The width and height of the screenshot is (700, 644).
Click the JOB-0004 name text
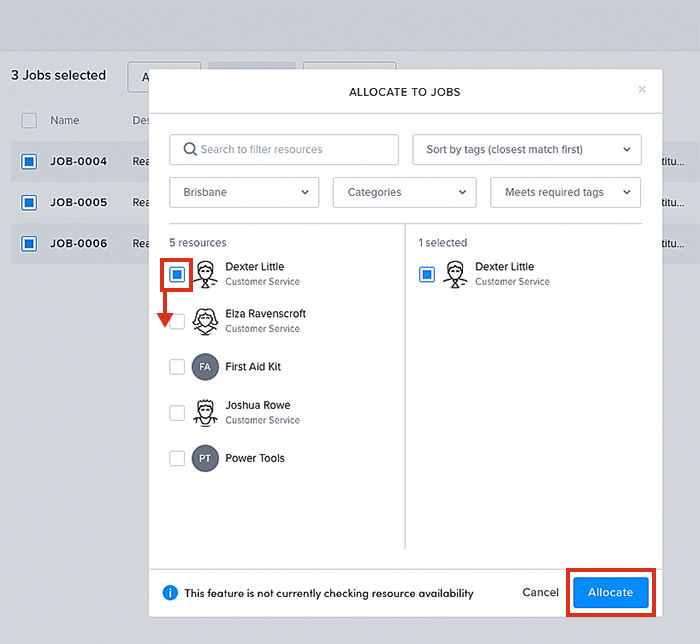[79, 161]
